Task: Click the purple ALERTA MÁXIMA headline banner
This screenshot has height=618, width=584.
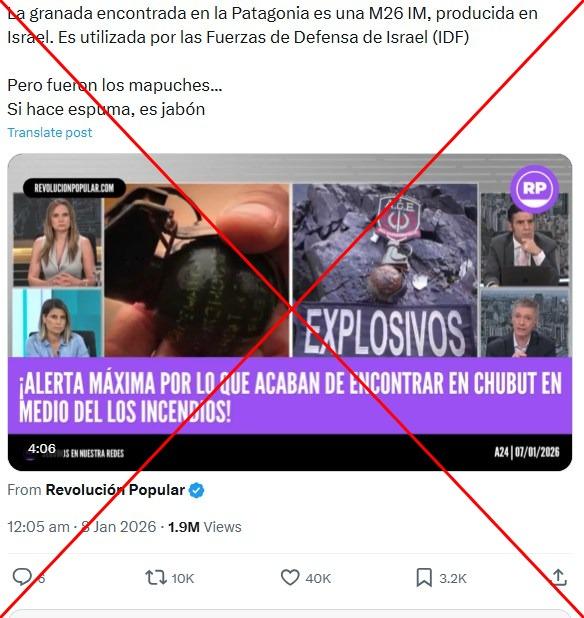Action: point(290,396)
